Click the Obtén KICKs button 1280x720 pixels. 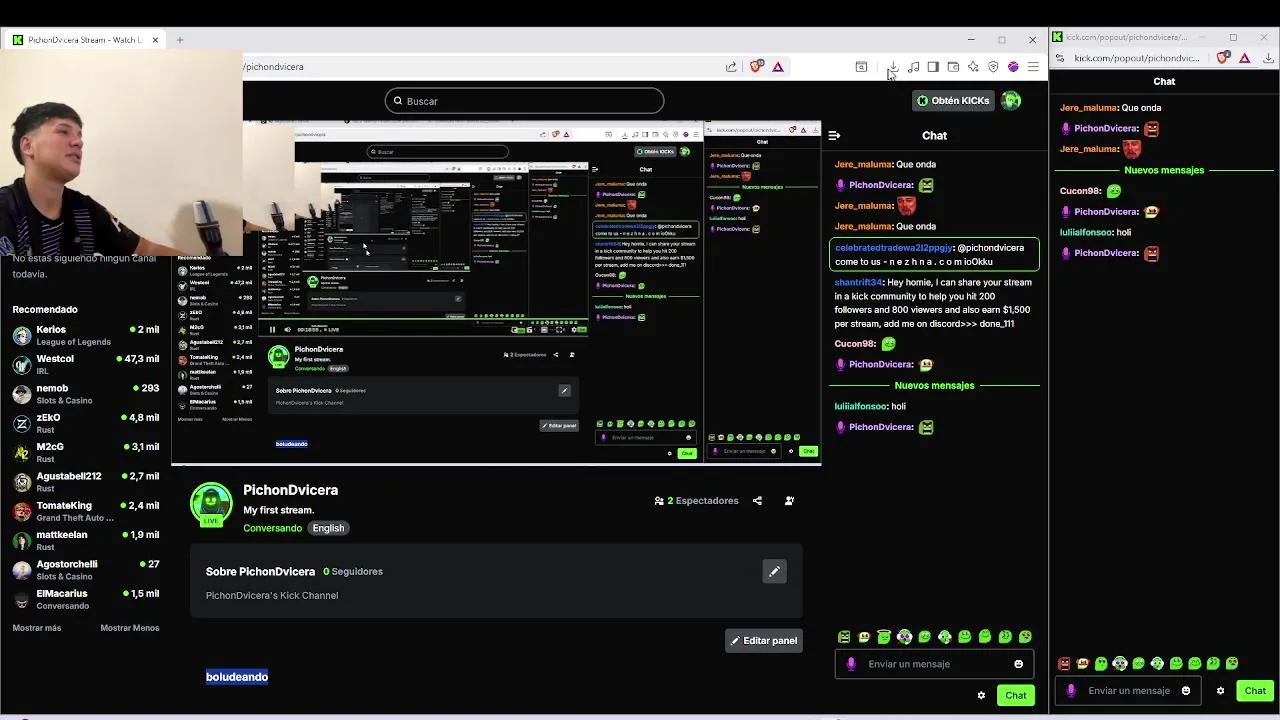tap(953, 100)
